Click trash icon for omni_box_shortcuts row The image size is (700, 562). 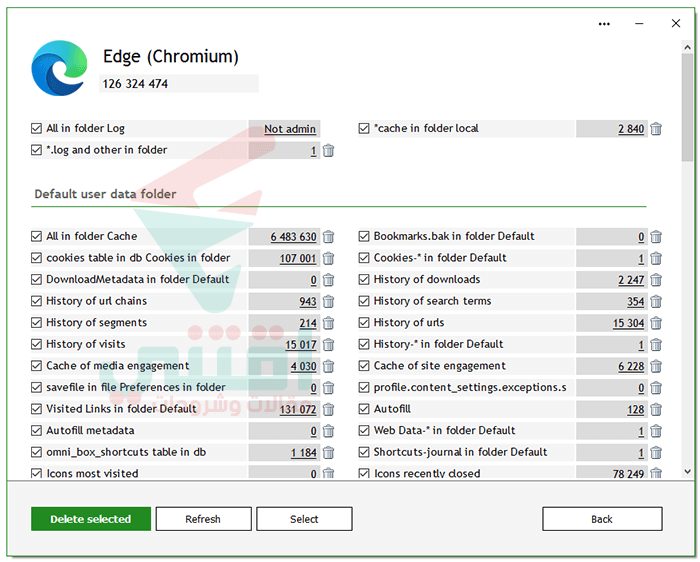328,453
